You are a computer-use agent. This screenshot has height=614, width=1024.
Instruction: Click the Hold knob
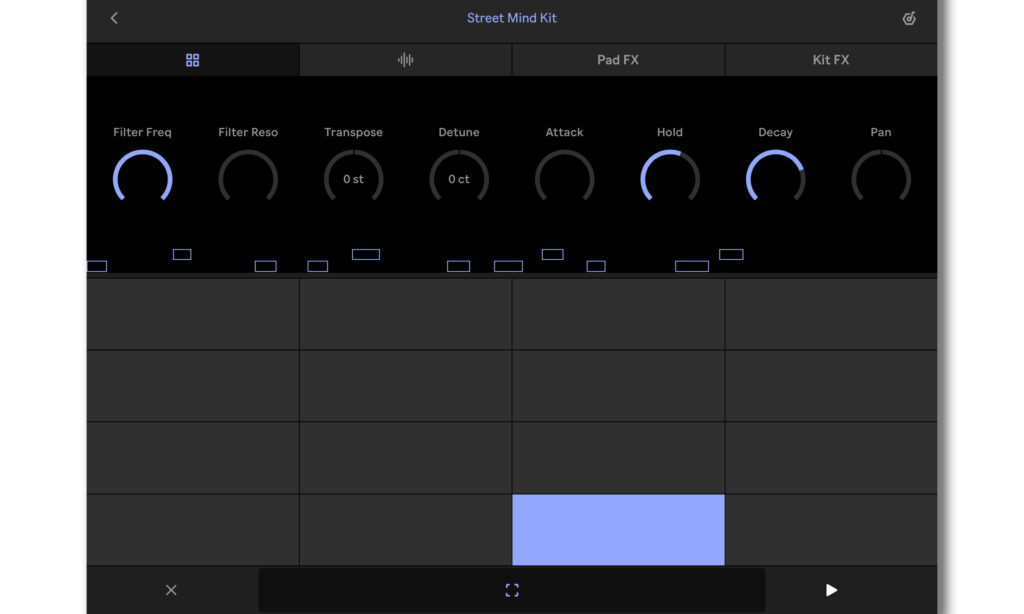pyautogui.click(x=670, y=177)
